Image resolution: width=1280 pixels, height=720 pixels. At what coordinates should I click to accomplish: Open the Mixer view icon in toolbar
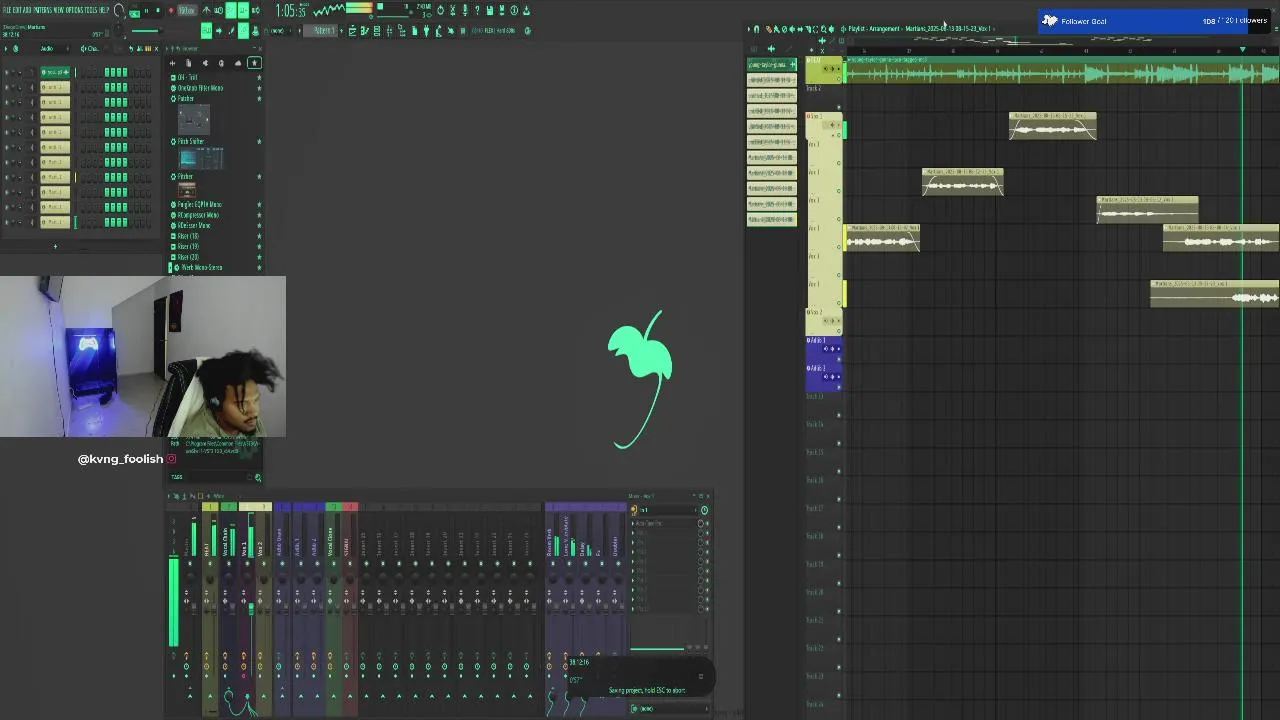pyautogui.click(x=389, y=31)
